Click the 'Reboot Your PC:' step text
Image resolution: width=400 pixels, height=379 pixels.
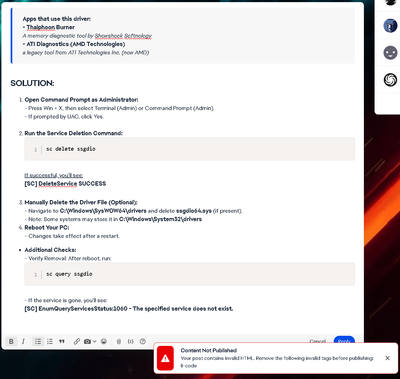coord(47,228)
